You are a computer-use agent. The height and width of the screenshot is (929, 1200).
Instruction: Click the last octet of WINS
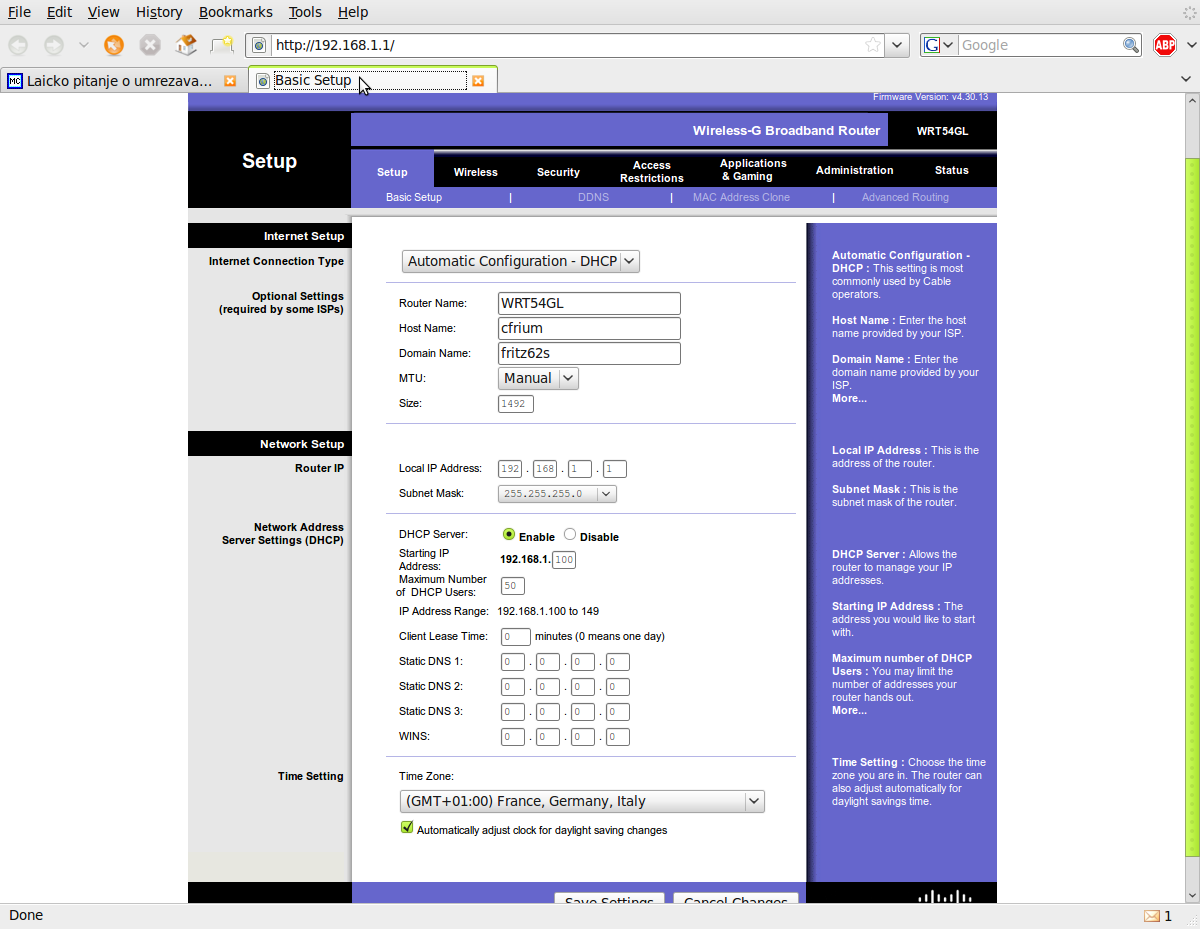(618, 737)
